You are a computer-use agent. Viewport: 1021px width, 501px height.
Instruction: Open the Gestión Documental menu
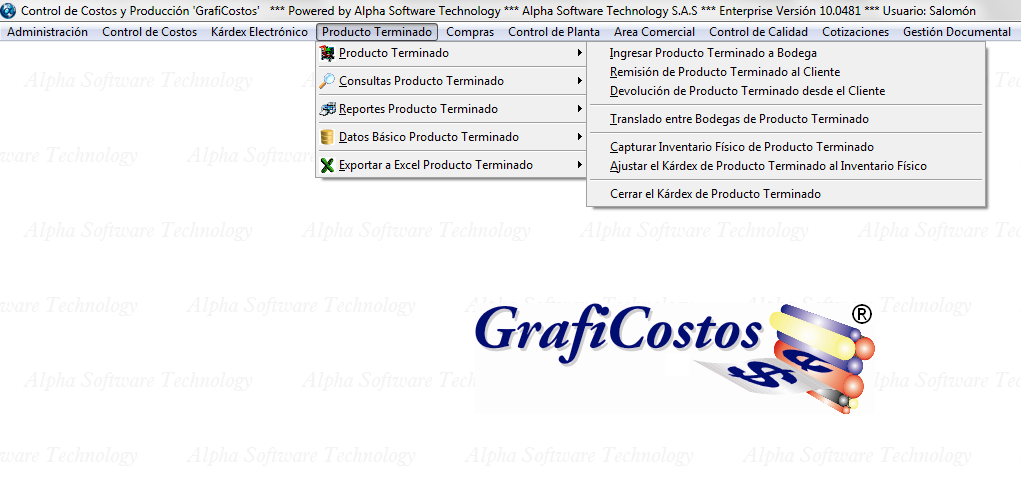956,32
